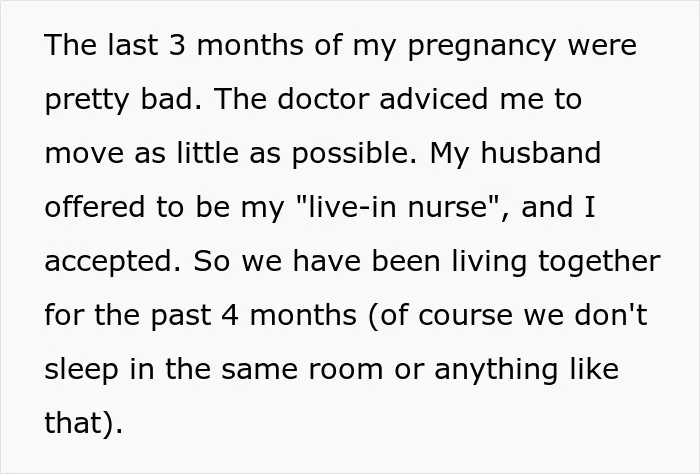Click the word "possible" in third line

350,154
